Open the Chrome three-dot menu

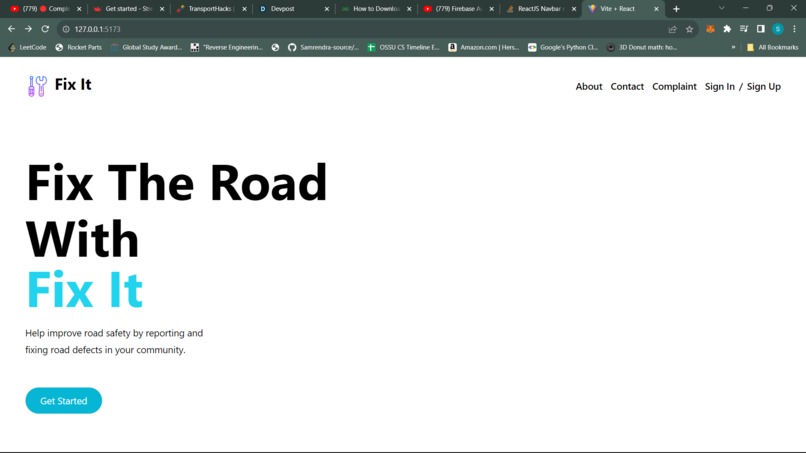[x=794, y=29]
